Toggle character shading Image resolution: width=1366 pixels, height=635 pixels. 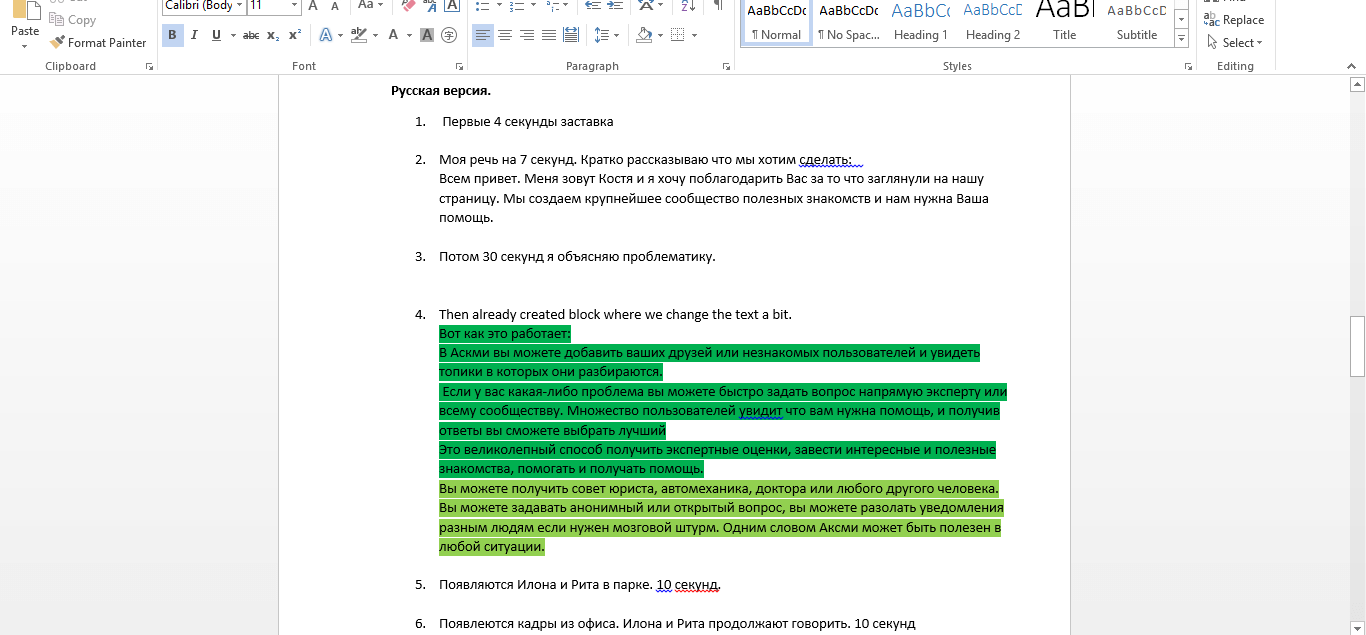click(427, 35)
